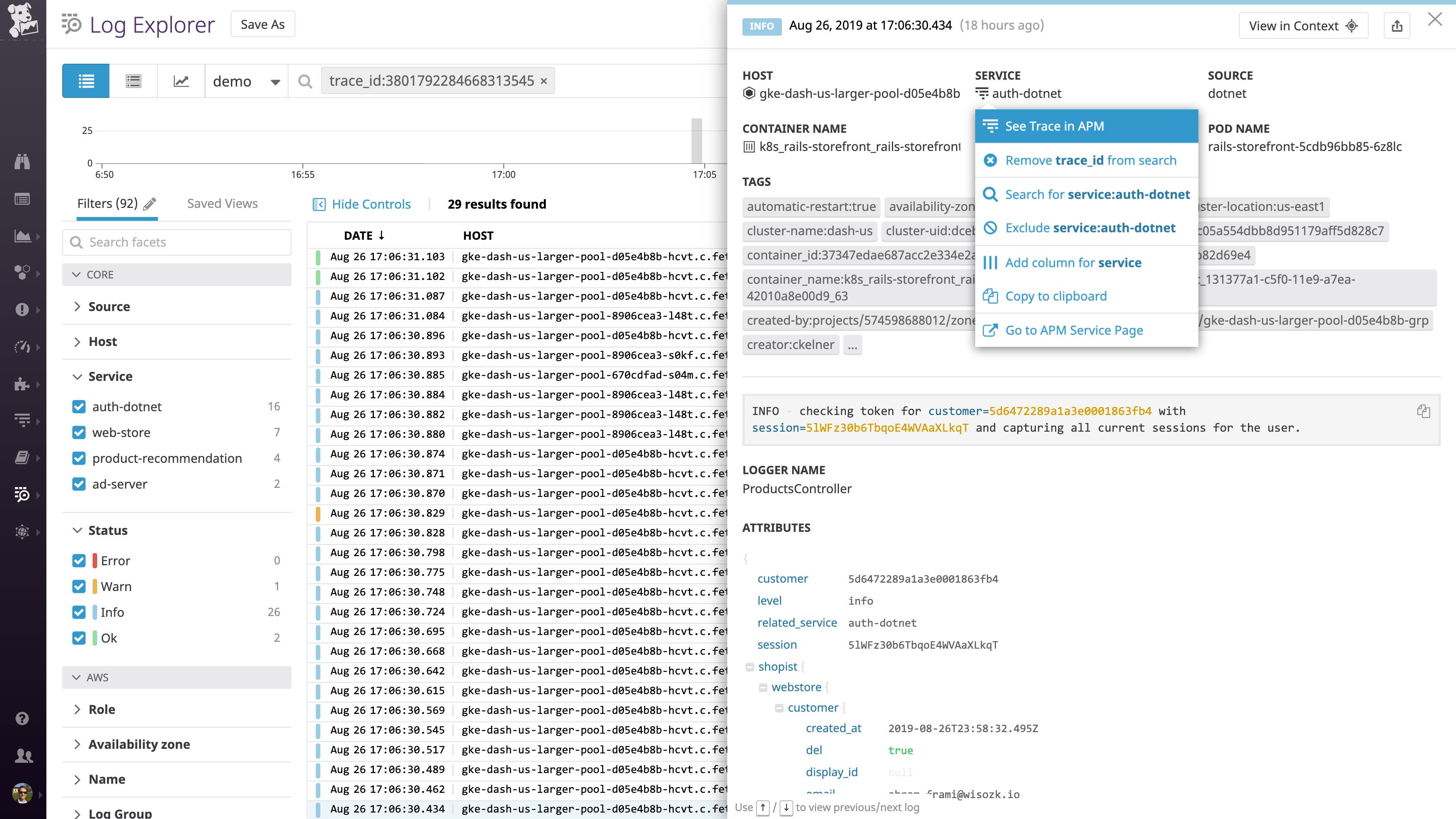This screenshot has height=819, width=1456.
Task: Switch to the Saved Views tab
Action: click(222, 203)
